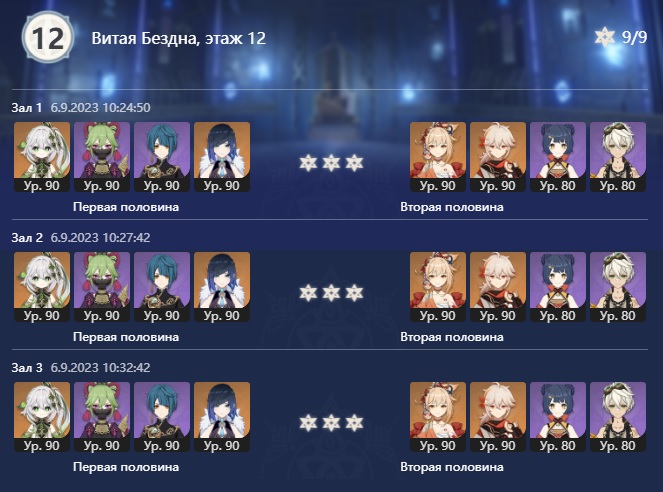Select Kuki Shinobu portrait in Зал 1
The width and height of the screenshot is (663, 492).
pyautogui.click(x=102, y=157)
